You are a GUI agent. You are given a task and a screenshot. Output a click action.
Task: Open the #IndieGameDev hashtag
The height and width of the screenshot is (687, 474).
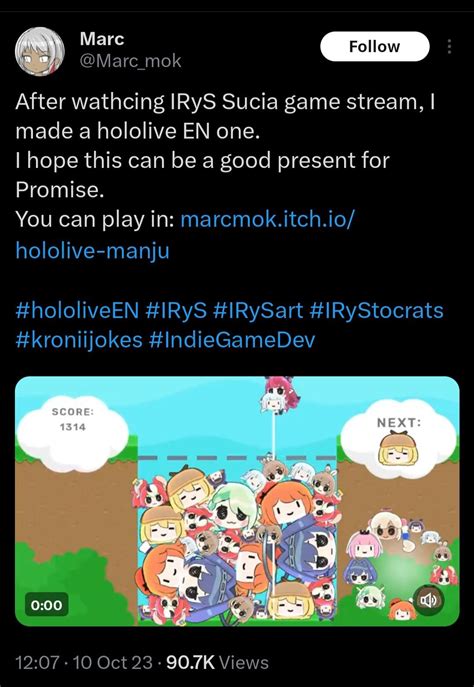(x=232, y=340)
